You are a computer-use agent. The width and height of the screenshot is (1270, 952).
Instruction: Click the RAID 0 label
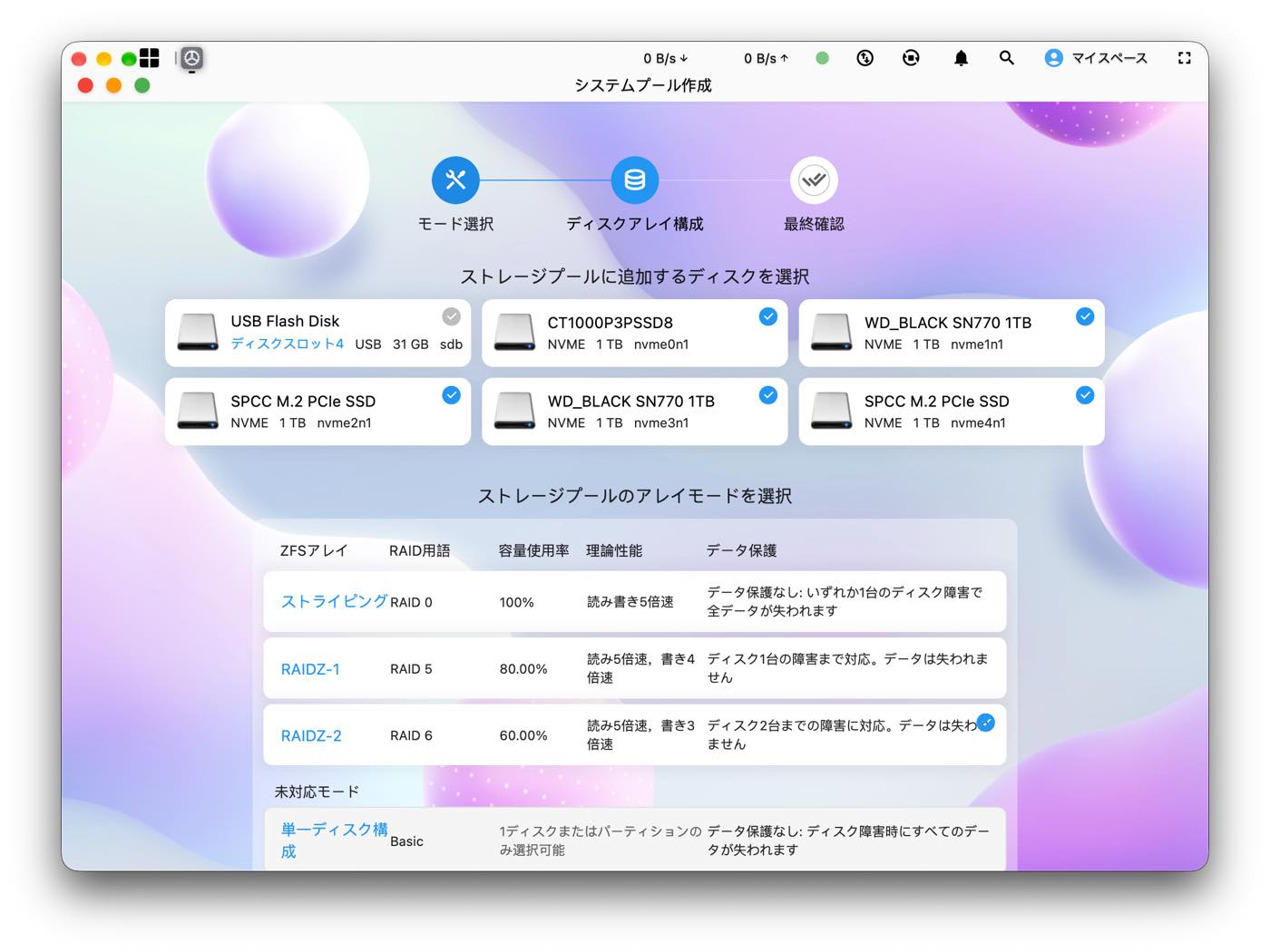(411, 602)
